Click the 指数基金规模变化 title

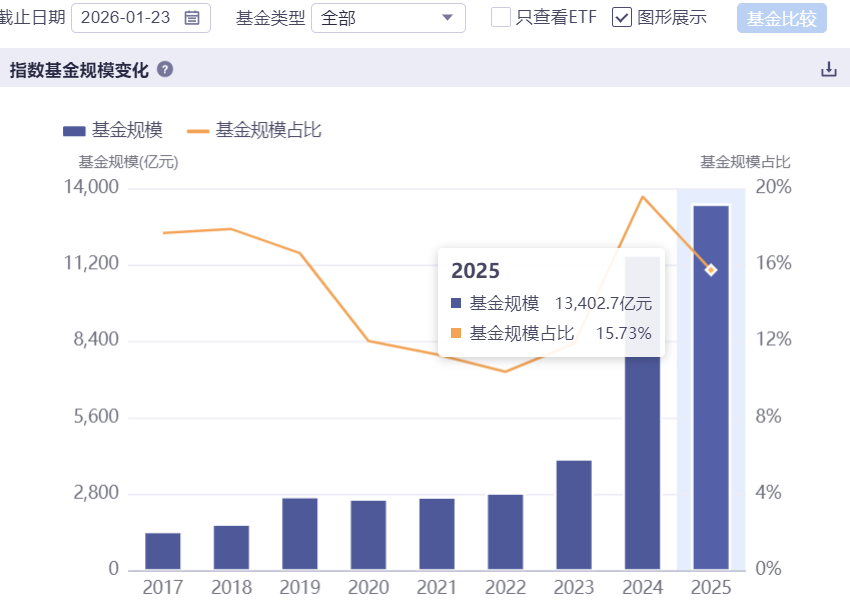79,70
